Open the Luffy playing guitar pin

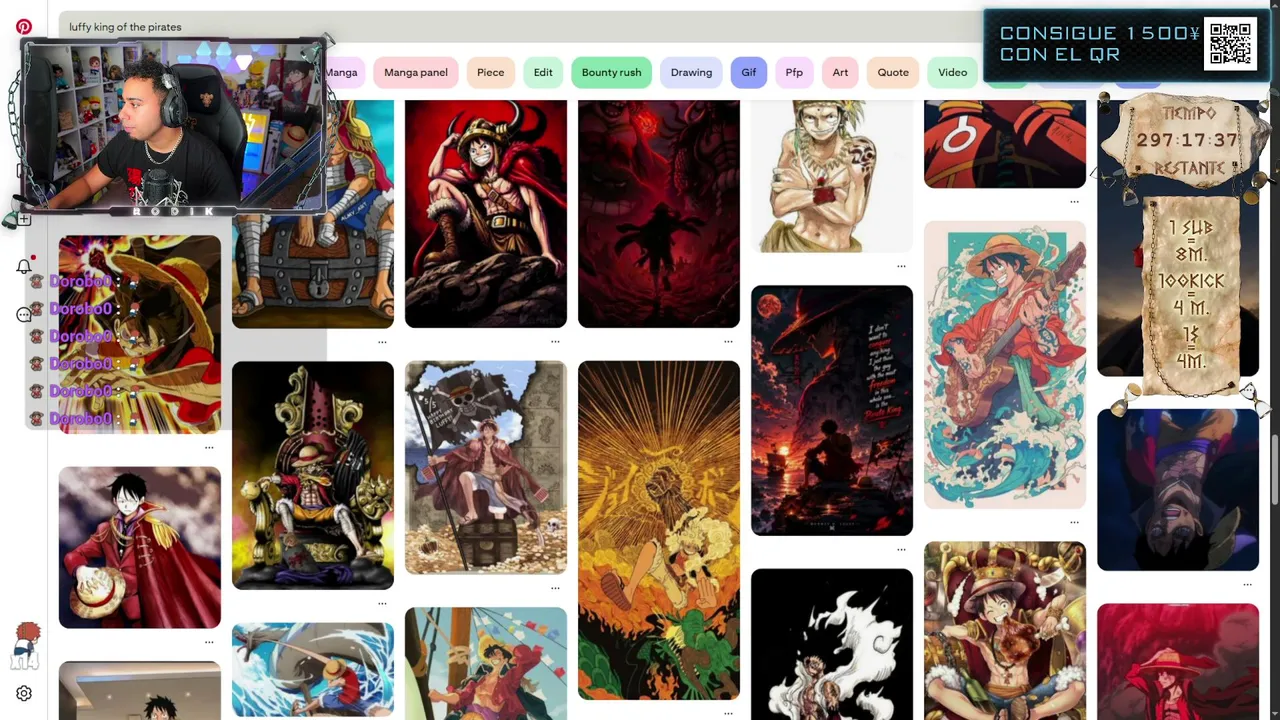click(x=1005, y=365)
